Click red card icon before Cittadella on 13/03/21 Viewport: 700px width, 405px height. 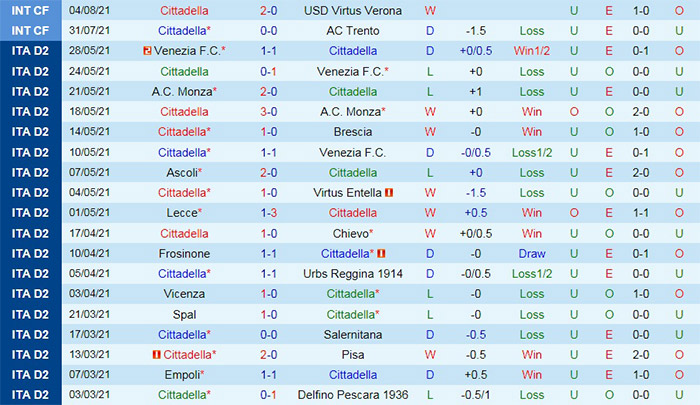157,355
